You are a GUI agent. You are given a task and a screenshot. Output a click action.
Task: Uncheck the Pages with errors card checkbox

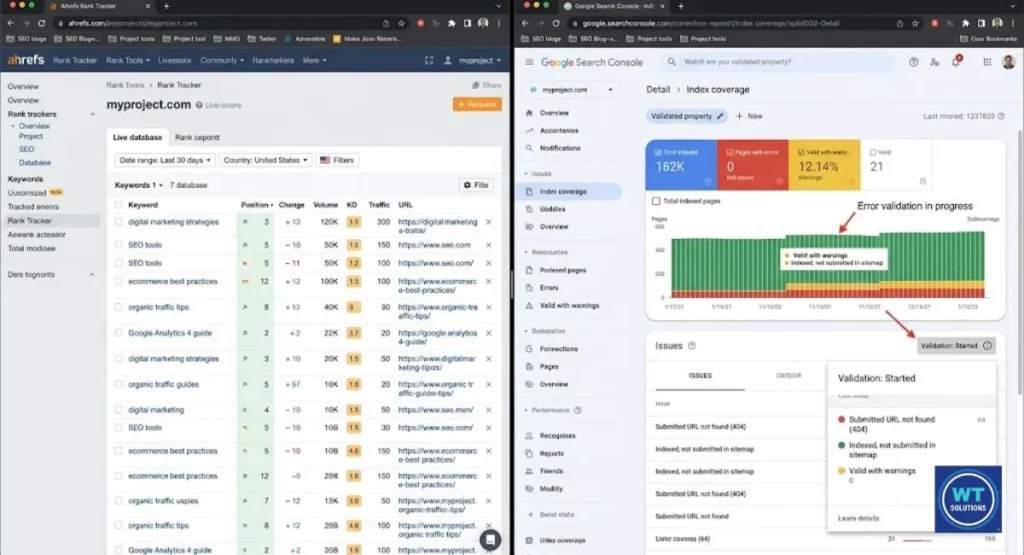click(729, 152)
